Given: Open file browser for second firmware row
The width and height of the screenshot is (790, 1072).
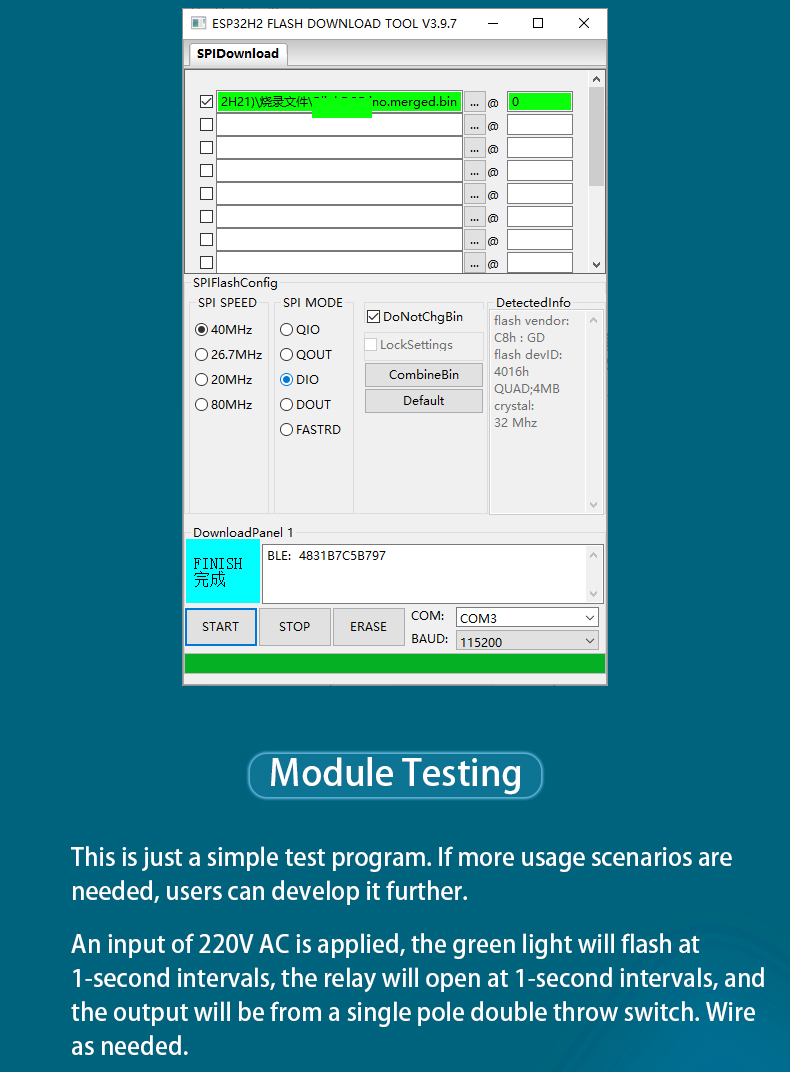Looking at the screenshot, I should [x=474, y=125].
